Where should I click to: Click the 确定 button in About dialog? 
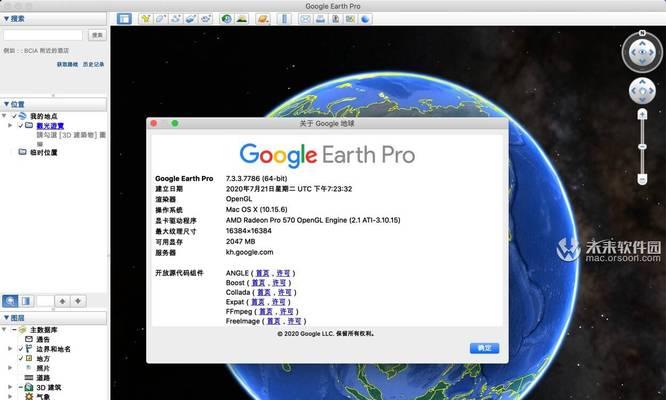pos(484,348)
